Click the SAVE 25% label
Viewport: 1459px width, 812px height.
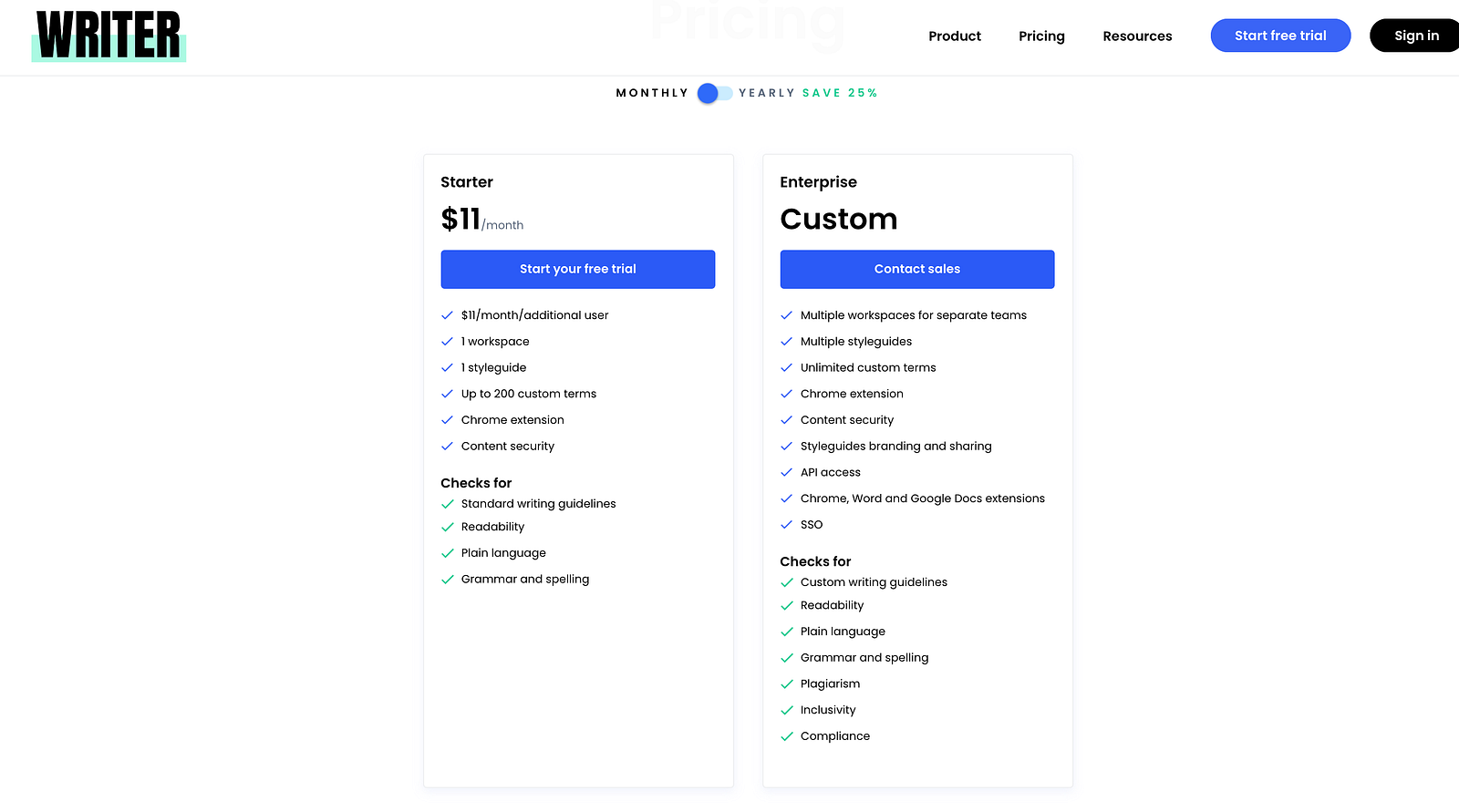(x=840, y=93)
